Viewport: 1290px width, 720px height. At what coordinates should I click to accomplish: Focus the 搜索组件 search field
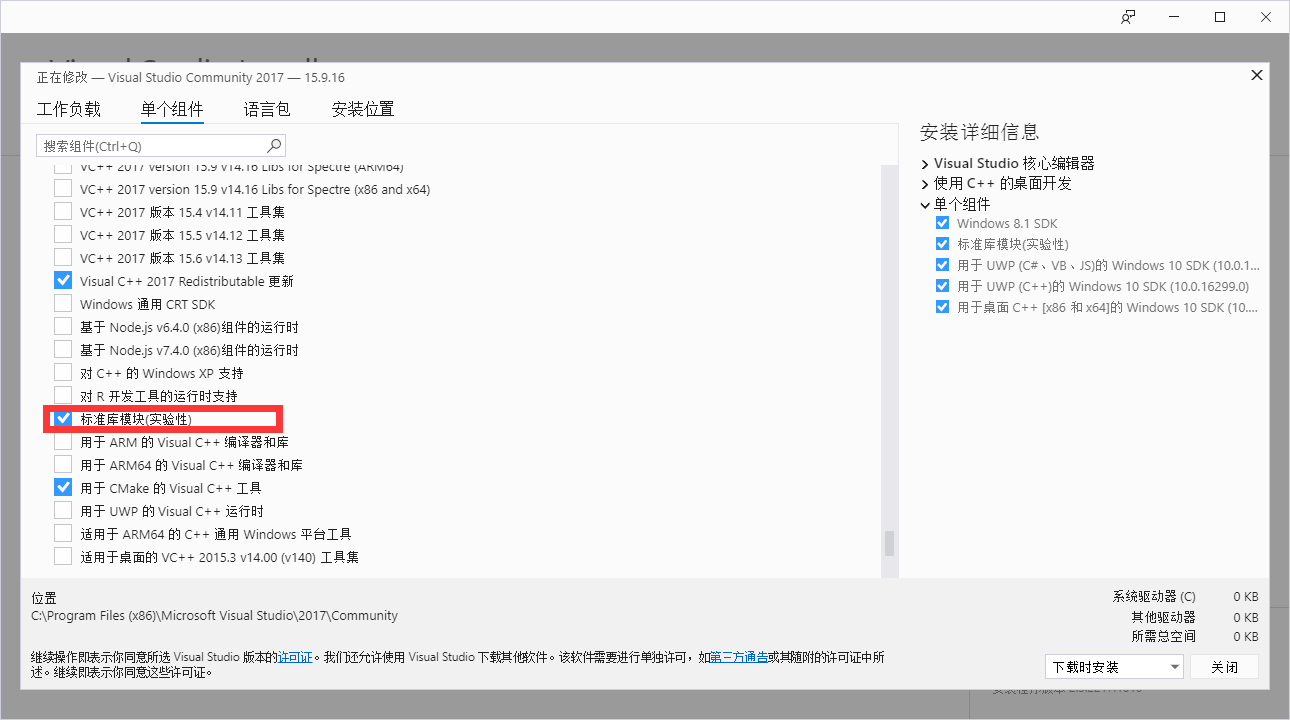click(x=161, y=145)
